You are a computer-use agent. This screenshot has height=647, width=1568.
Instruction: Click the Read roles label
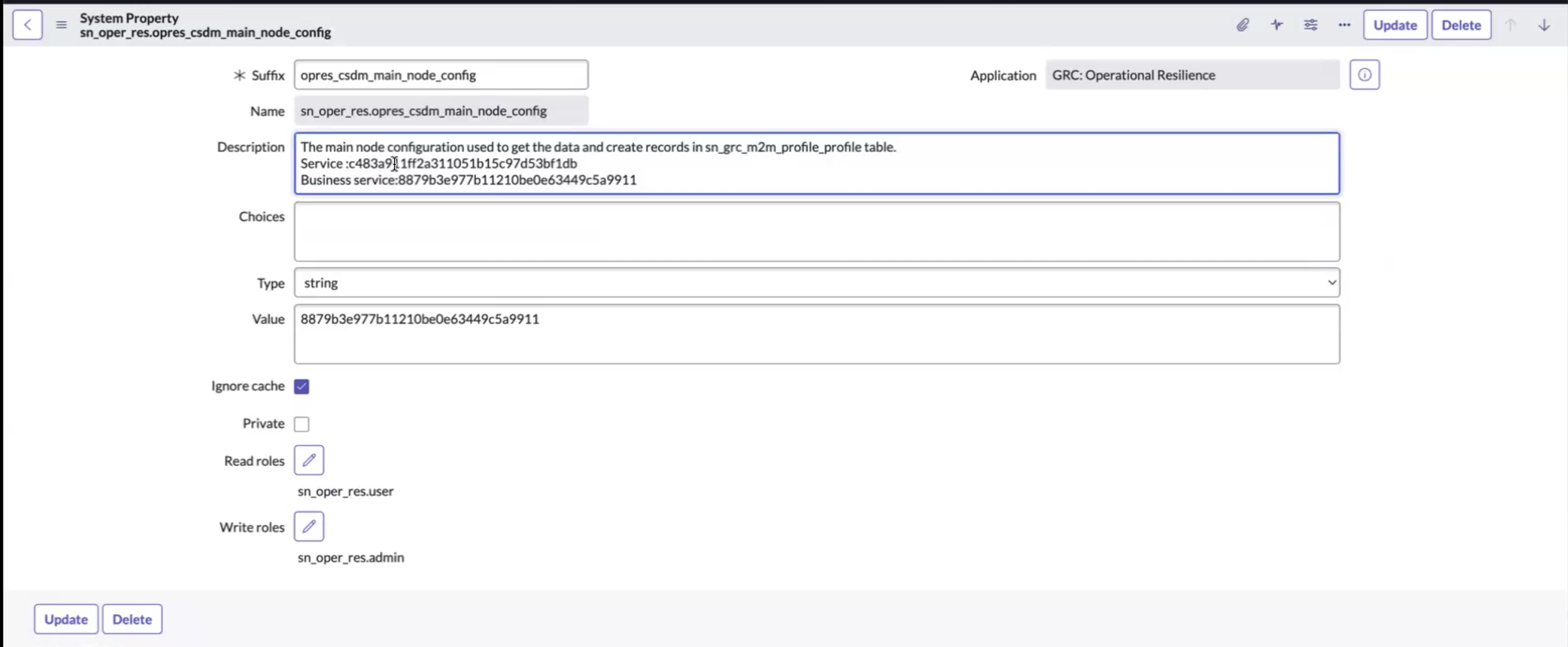click(x=254, y=461)
